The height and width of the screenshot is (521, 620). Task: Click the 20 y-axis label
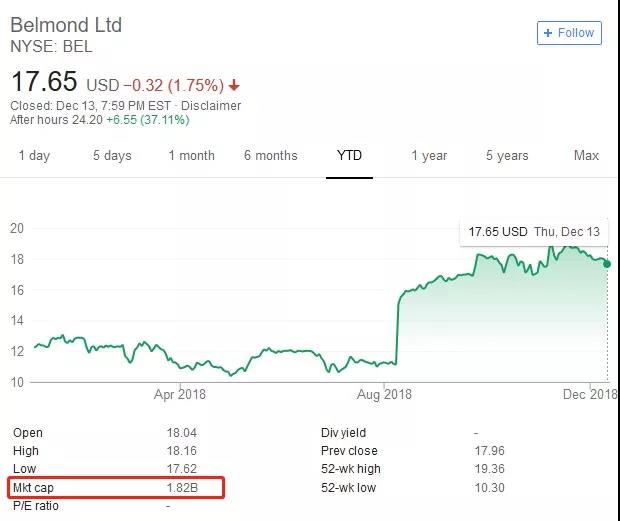point(17,228)
